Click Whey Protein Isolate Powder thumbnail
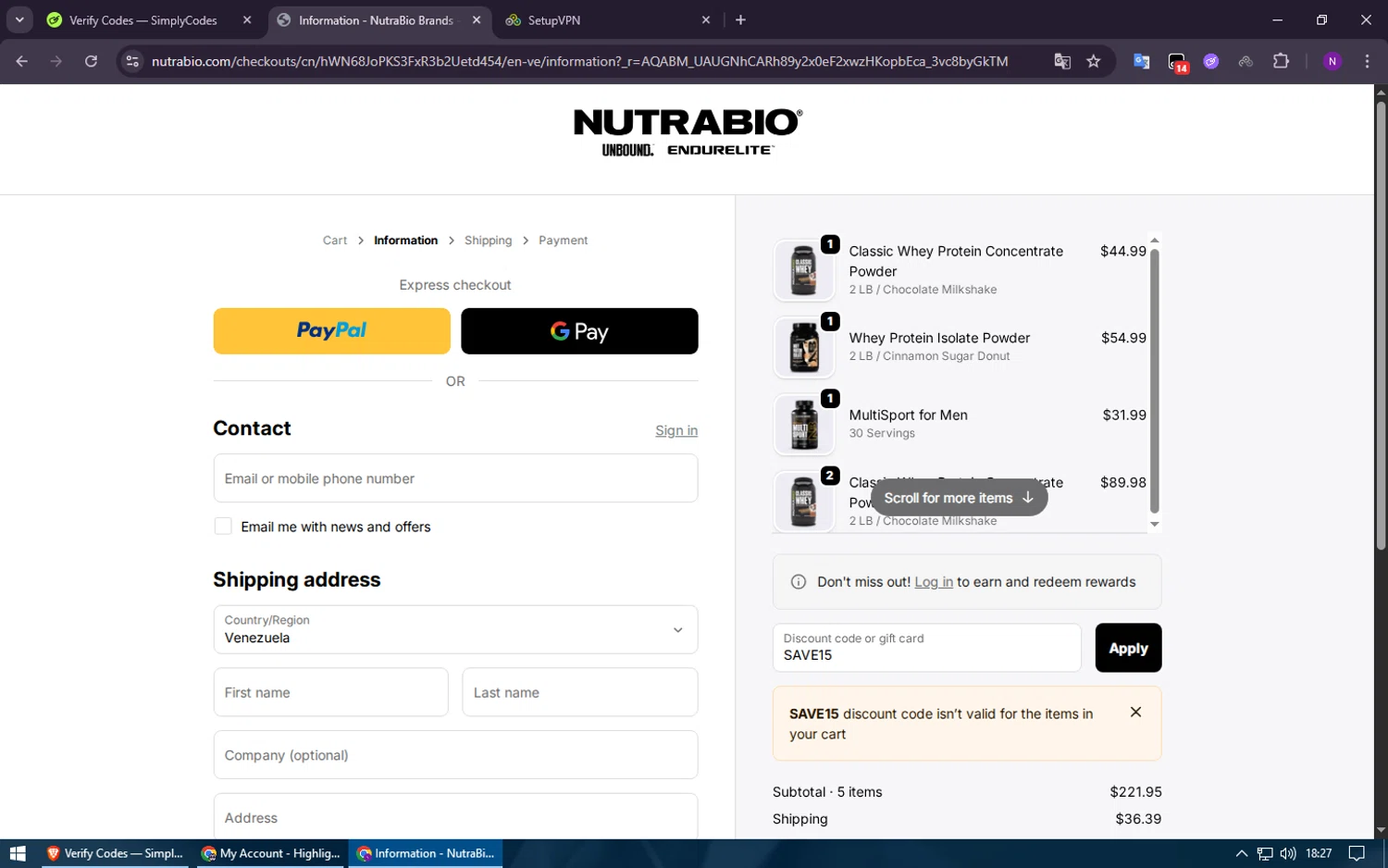The height and width of the screenshot is (868, 1388). [804, 348]
